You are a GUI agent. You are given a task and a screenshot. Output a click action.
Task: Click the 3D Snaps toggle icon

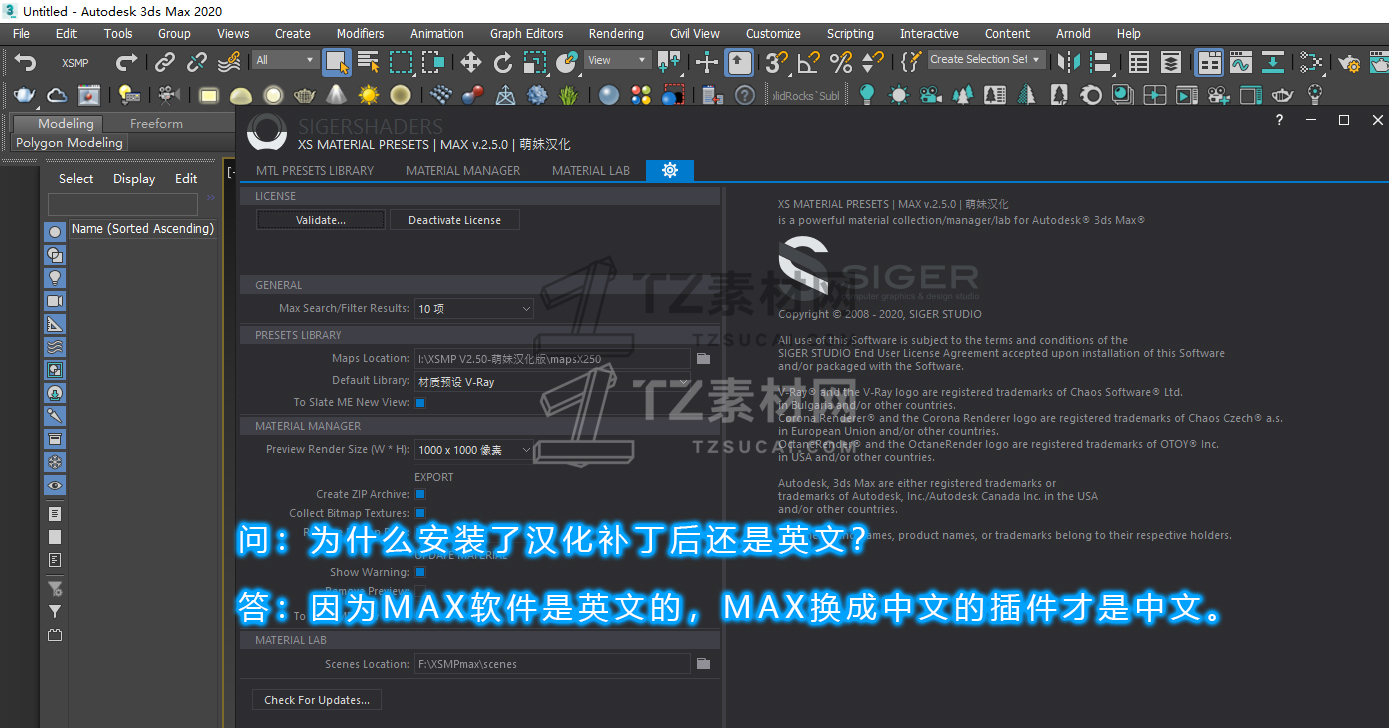click(x=776, y=62)
